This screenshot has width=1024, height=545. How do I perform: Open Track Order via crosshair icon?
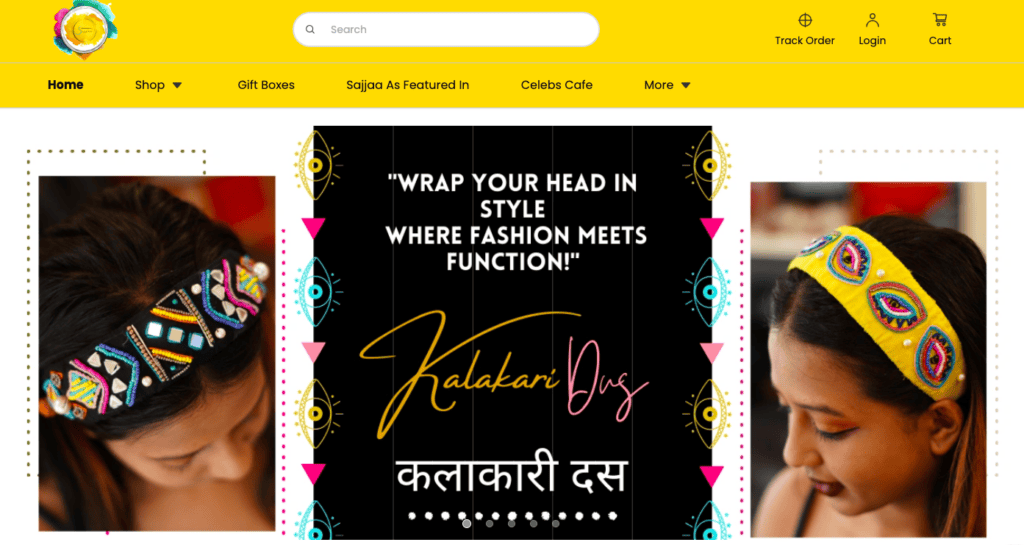pos(805,20)
